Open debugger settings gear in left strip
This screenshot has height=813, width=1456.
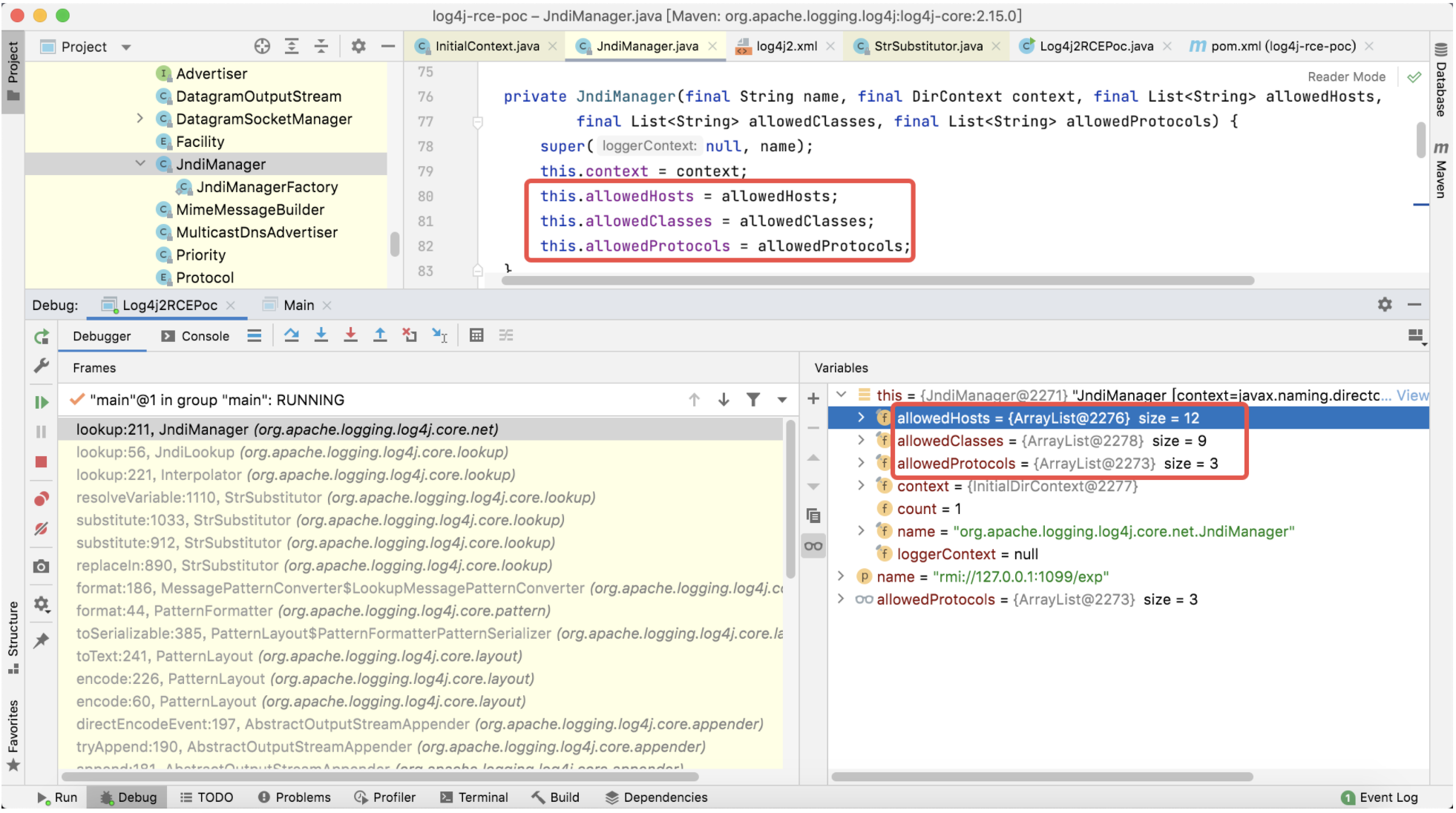pyautogui.click(x=42, y=605)
